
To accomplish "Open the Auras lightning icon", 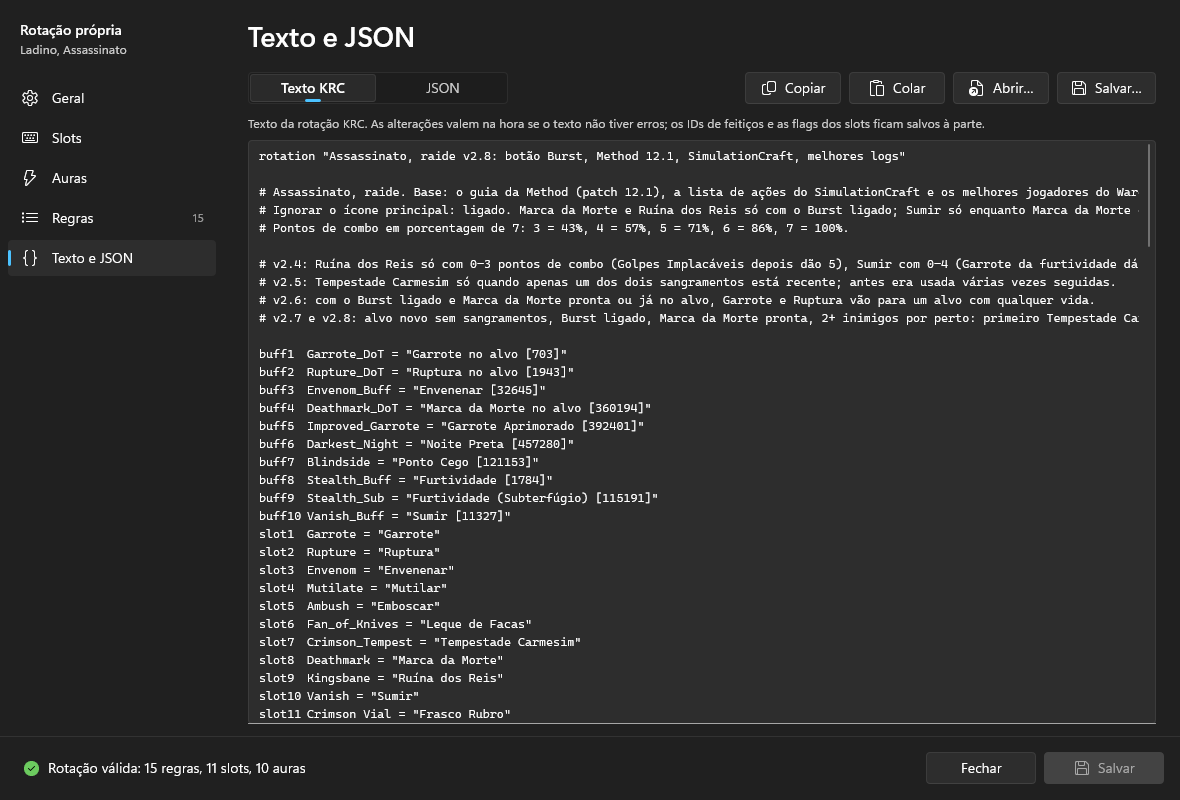I will (30, 178).
